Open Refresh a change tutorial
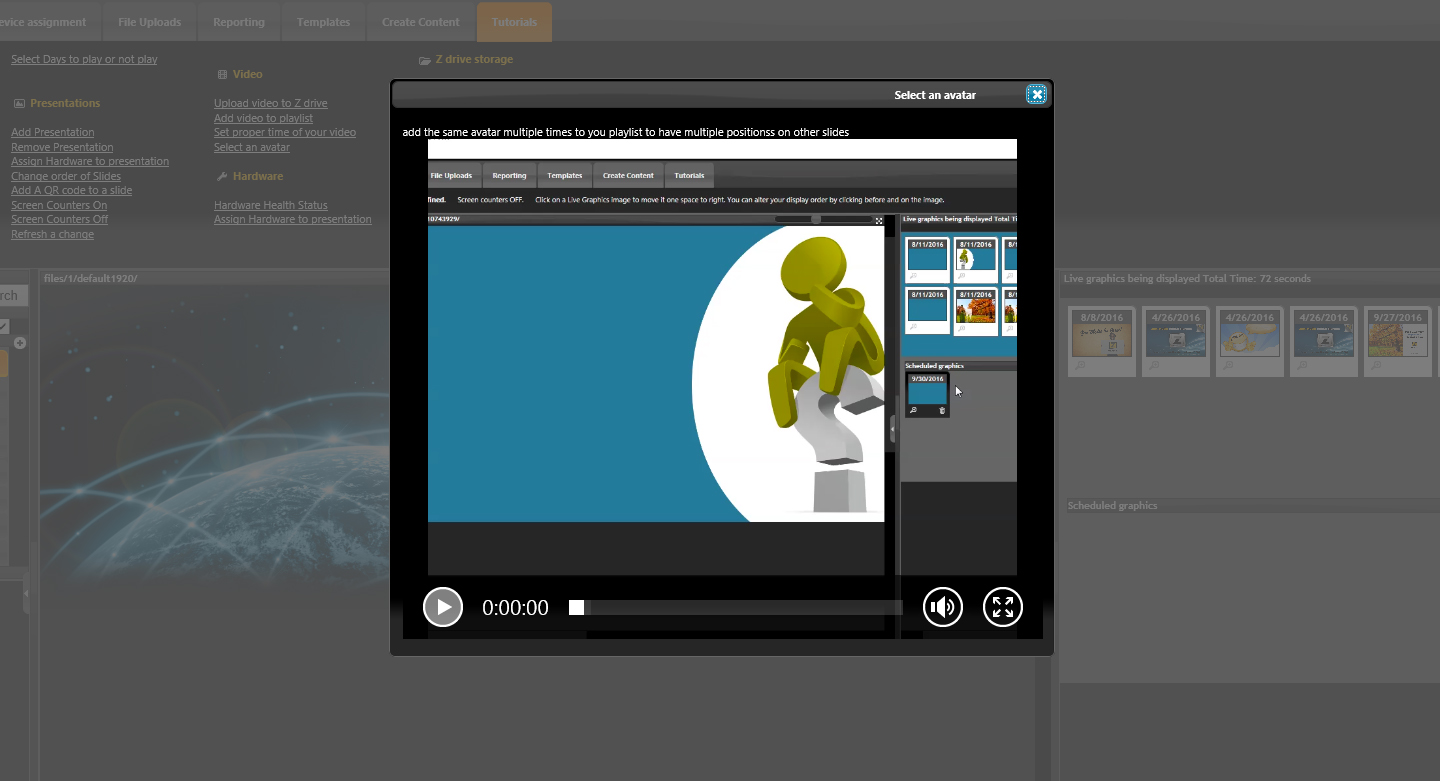The width and height of the screenshot is (1440, 781). click(x=52, y=234)
